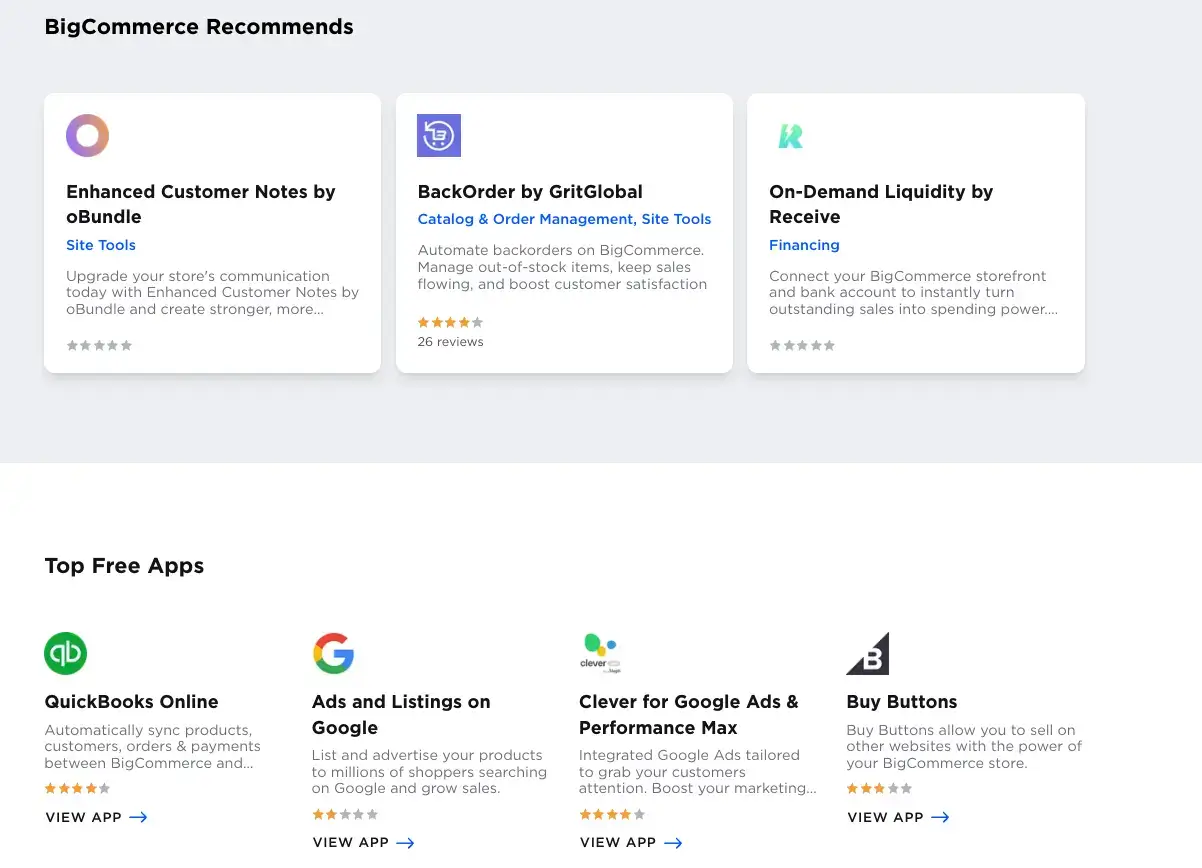Screen dimensions: 1202x868
Task: Click the Catalog & Order Management category link
Action: coord(526,219)
